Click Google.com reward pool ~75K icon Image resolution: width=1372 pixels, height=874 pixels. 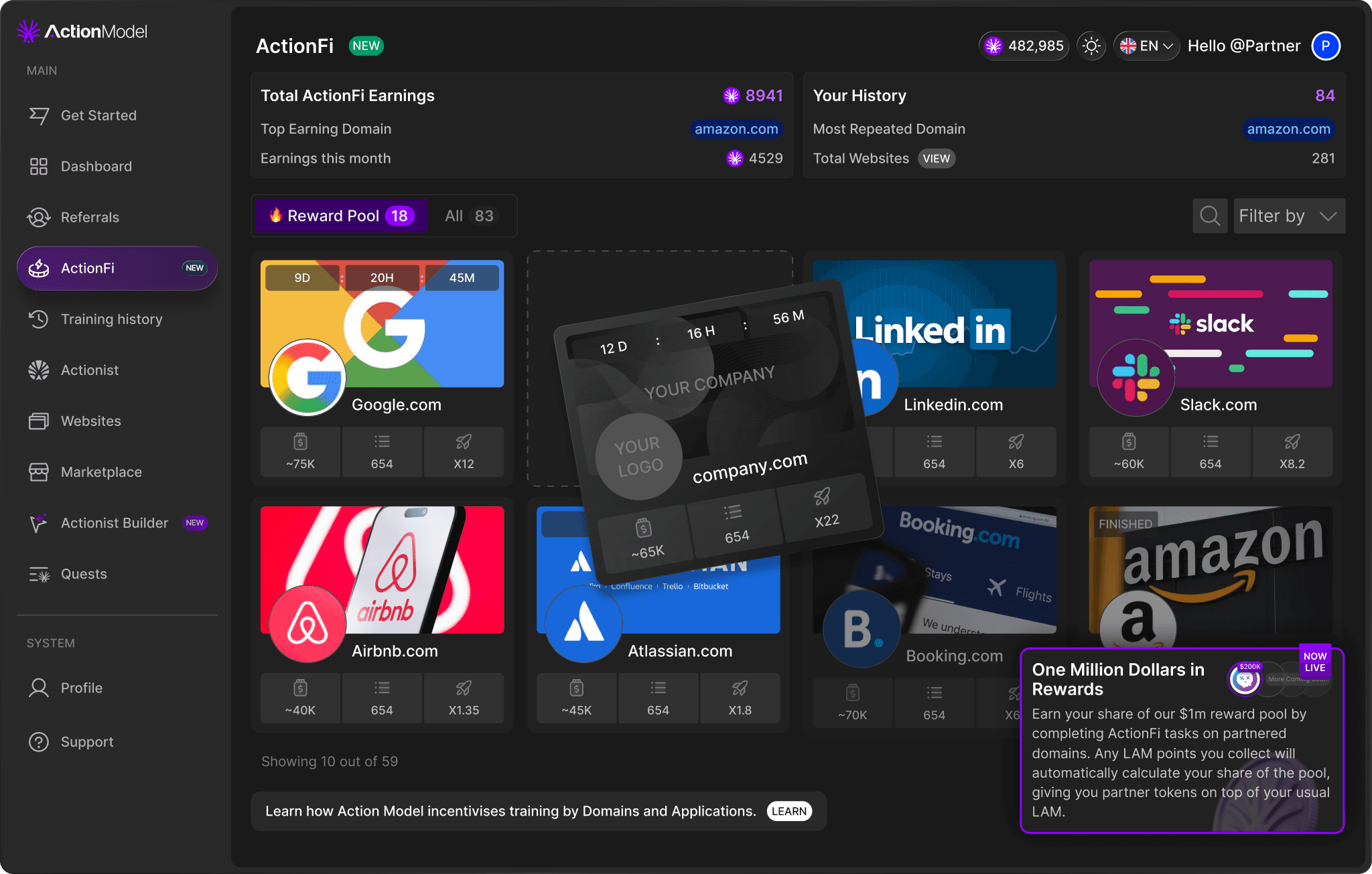(x=300, y=442)
